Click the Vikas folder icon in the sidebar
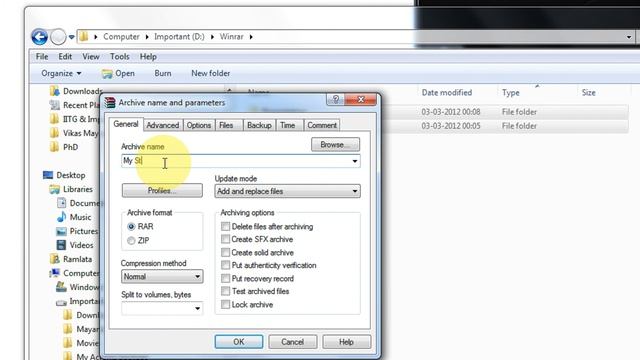The width and height of the screenshot is (640, 360). coord(55,133)
